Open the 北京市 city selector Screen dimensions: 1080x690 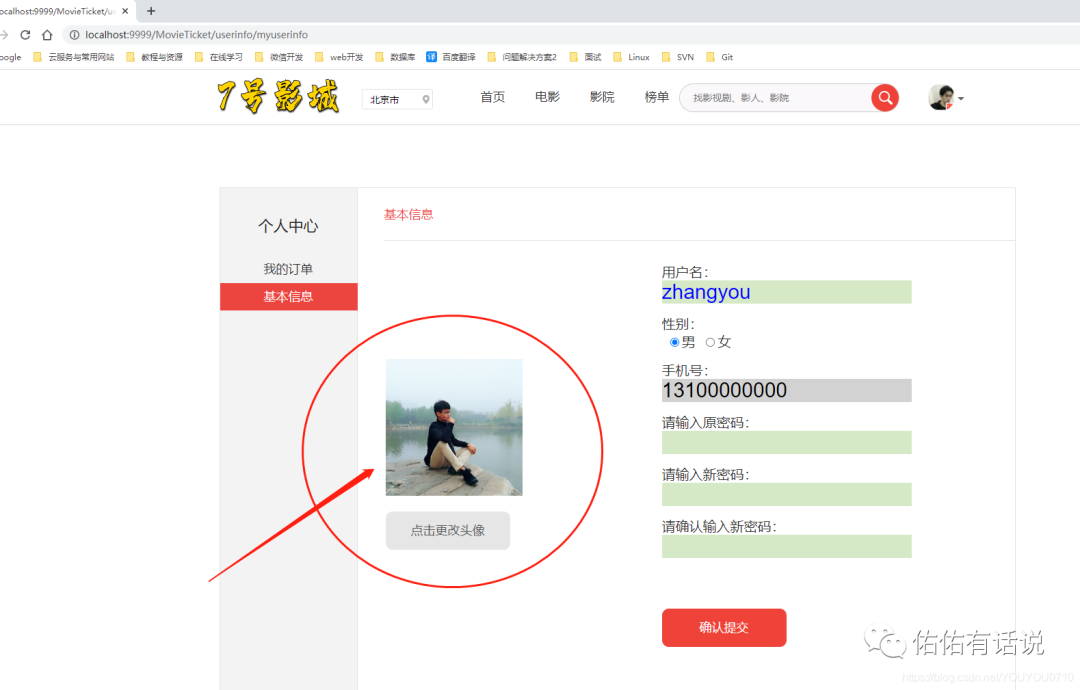pyautogui.click(x=397, y=99)
